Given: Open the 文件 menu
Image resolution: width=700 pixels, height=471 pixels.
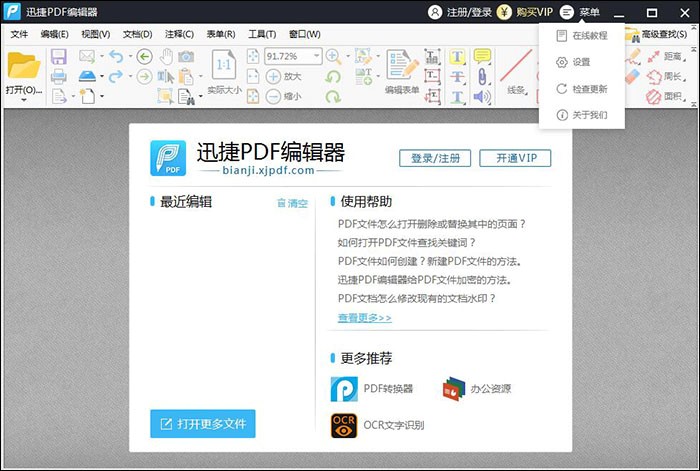Looking at the screenshot, I should 19,34.
